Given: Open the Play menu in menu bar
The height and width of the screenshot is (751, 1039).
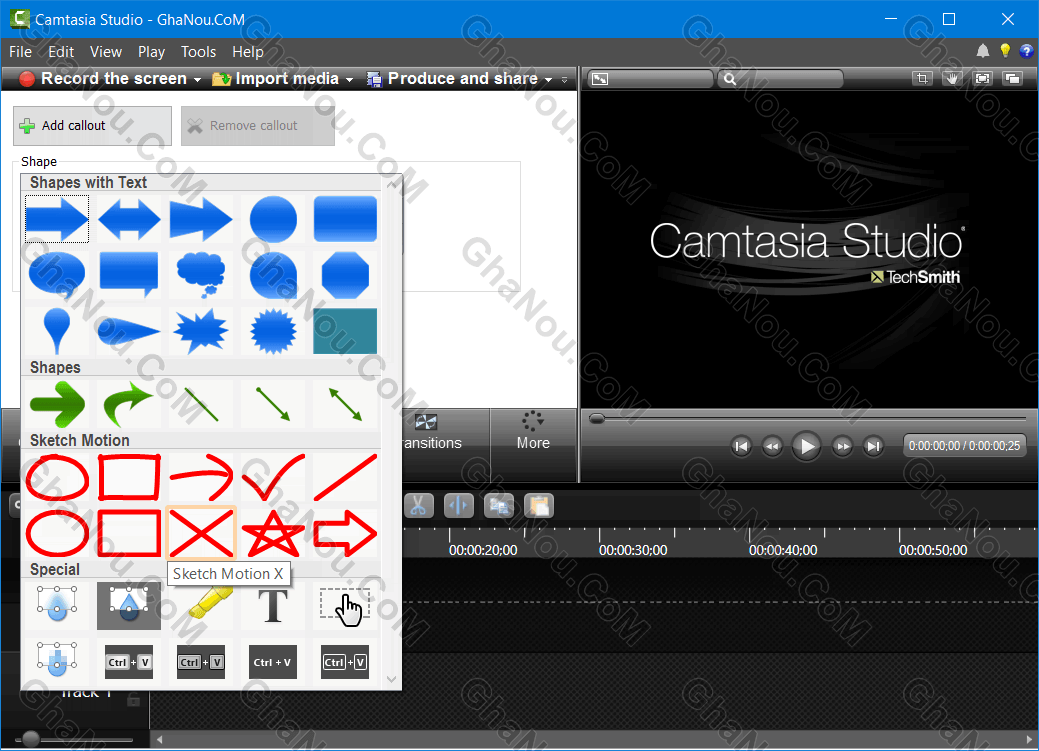Looking at the screenshot, I should [x=151, y=52].
